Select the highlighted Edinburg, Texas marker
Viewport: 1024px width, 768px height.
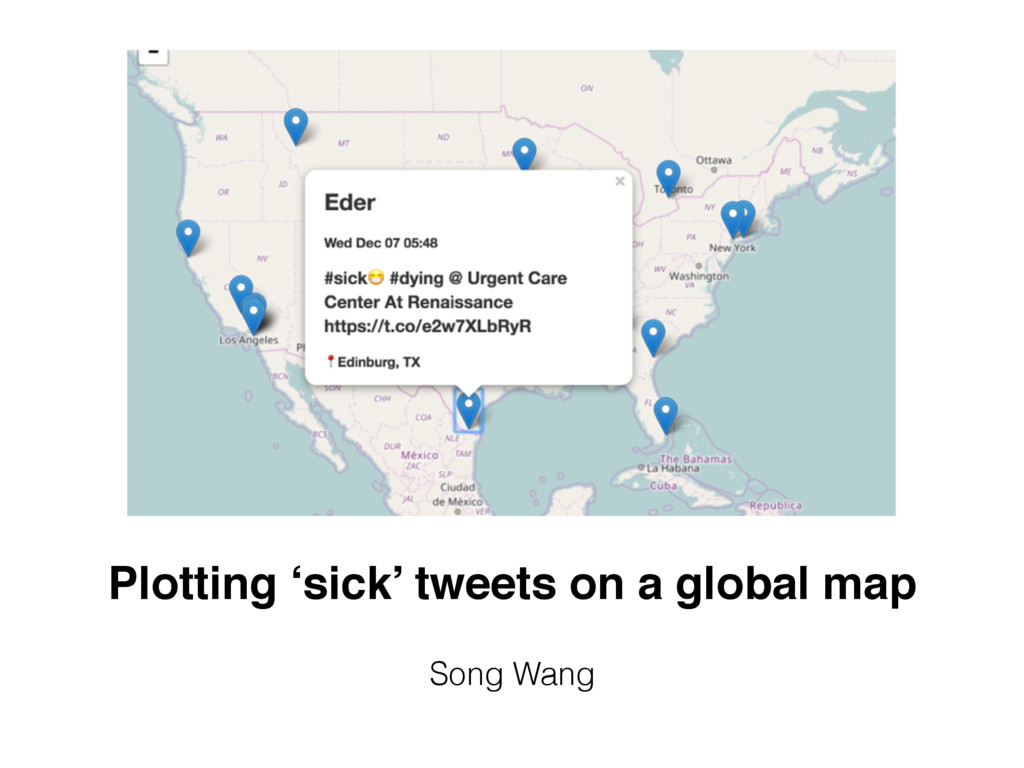click(x=468, y=410)
